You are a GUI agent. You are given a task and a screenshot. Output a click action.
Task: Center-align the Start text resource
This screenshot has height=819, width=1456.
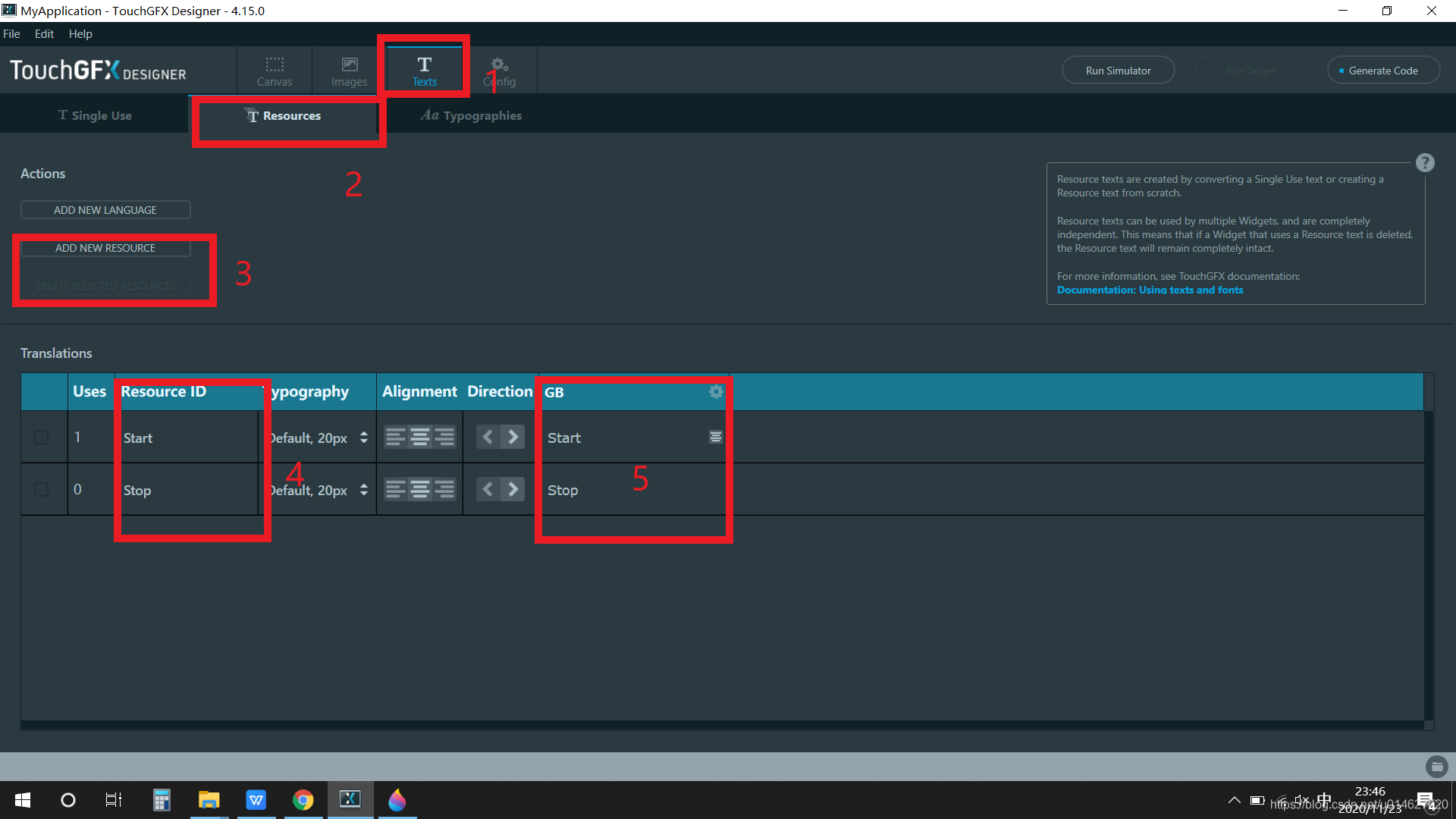coord(419,437)
